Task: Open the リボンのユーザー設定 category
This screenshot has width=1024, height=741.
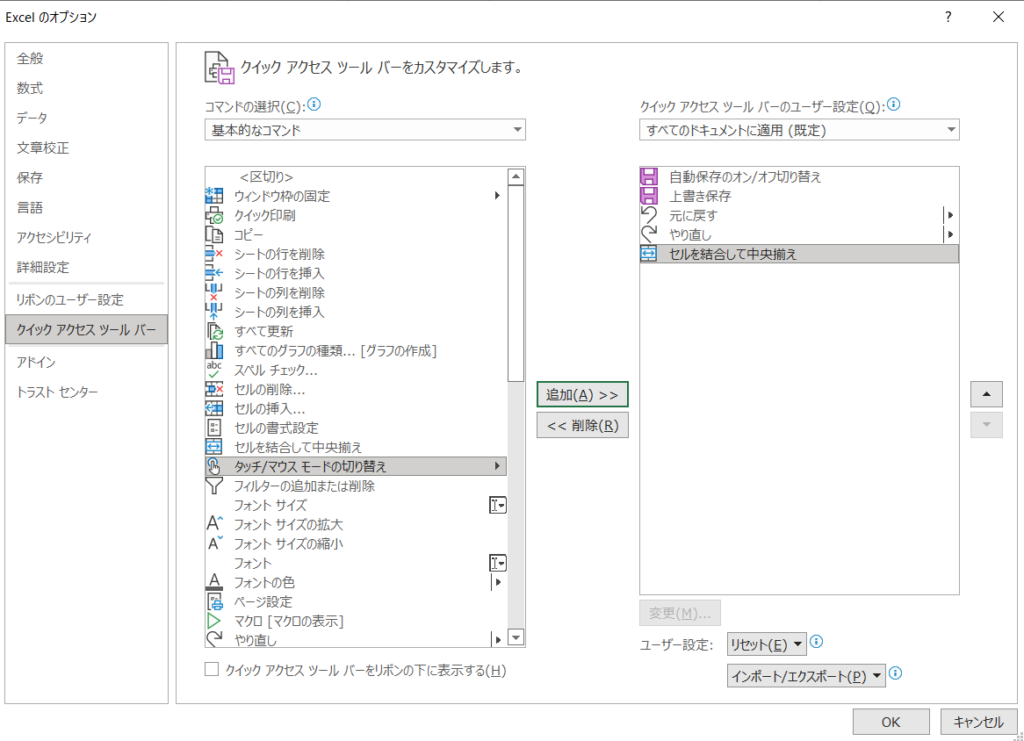Action: tap(69, 300)
